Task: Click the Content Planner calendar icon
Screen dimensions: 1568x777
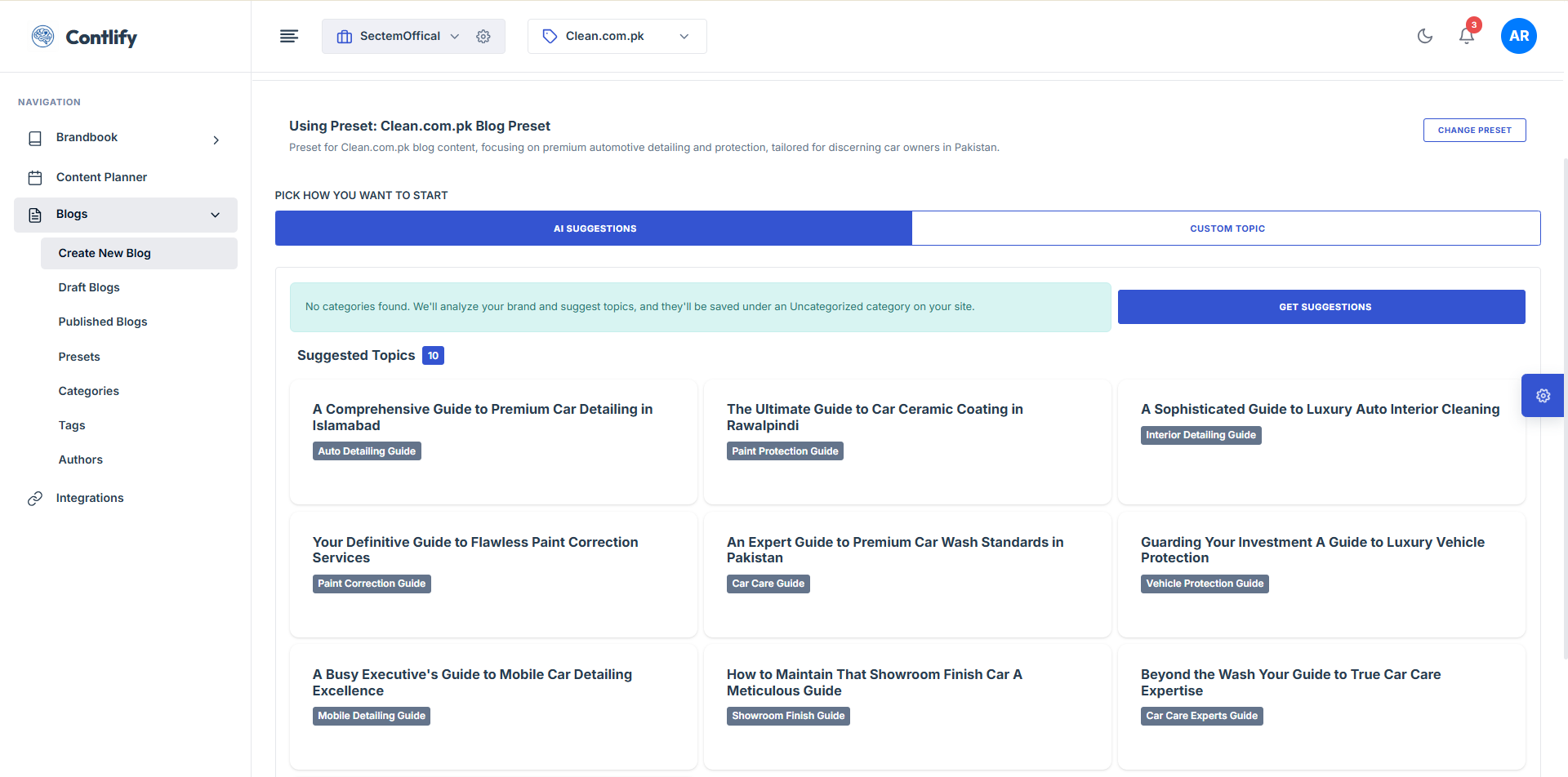Action: (35, 178)
